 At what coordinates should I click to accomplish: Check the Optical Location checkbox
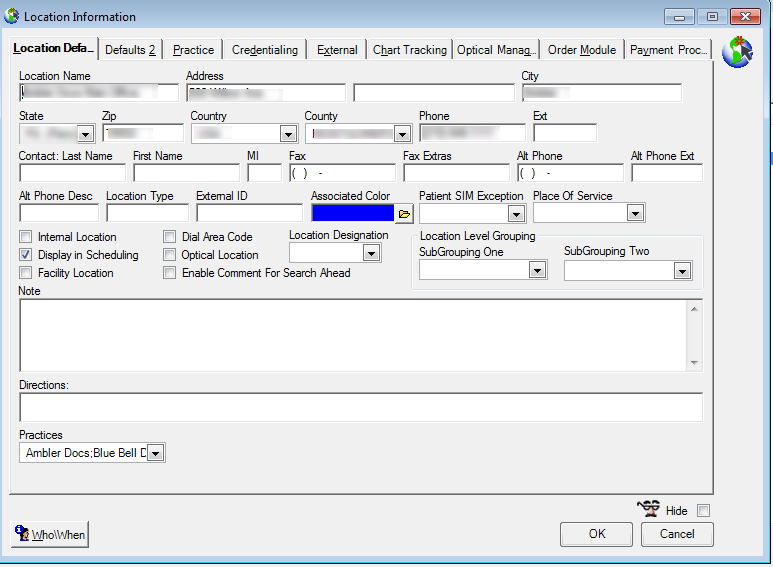(170, 255)
